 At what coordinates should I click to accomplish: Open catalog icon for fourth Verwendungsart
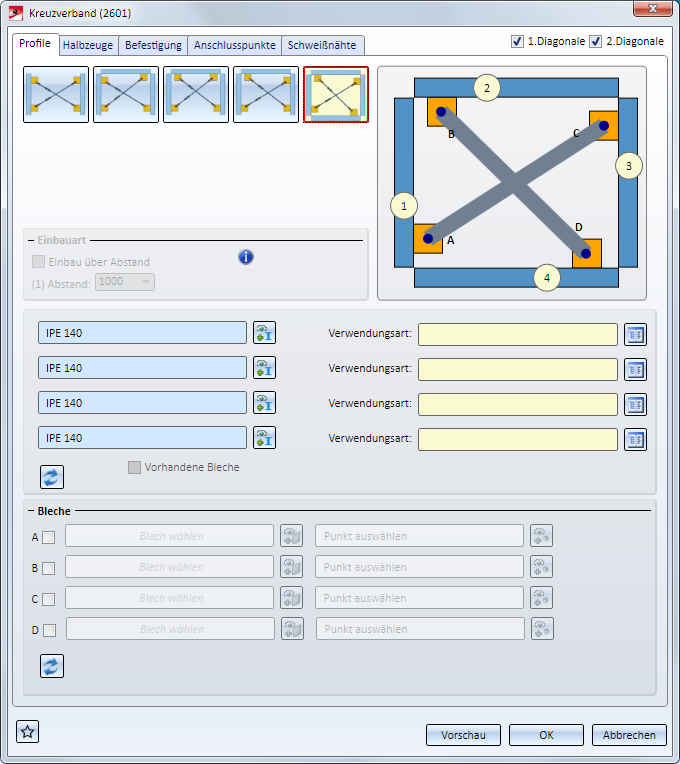pyautogui.click(x=636, y=439)
